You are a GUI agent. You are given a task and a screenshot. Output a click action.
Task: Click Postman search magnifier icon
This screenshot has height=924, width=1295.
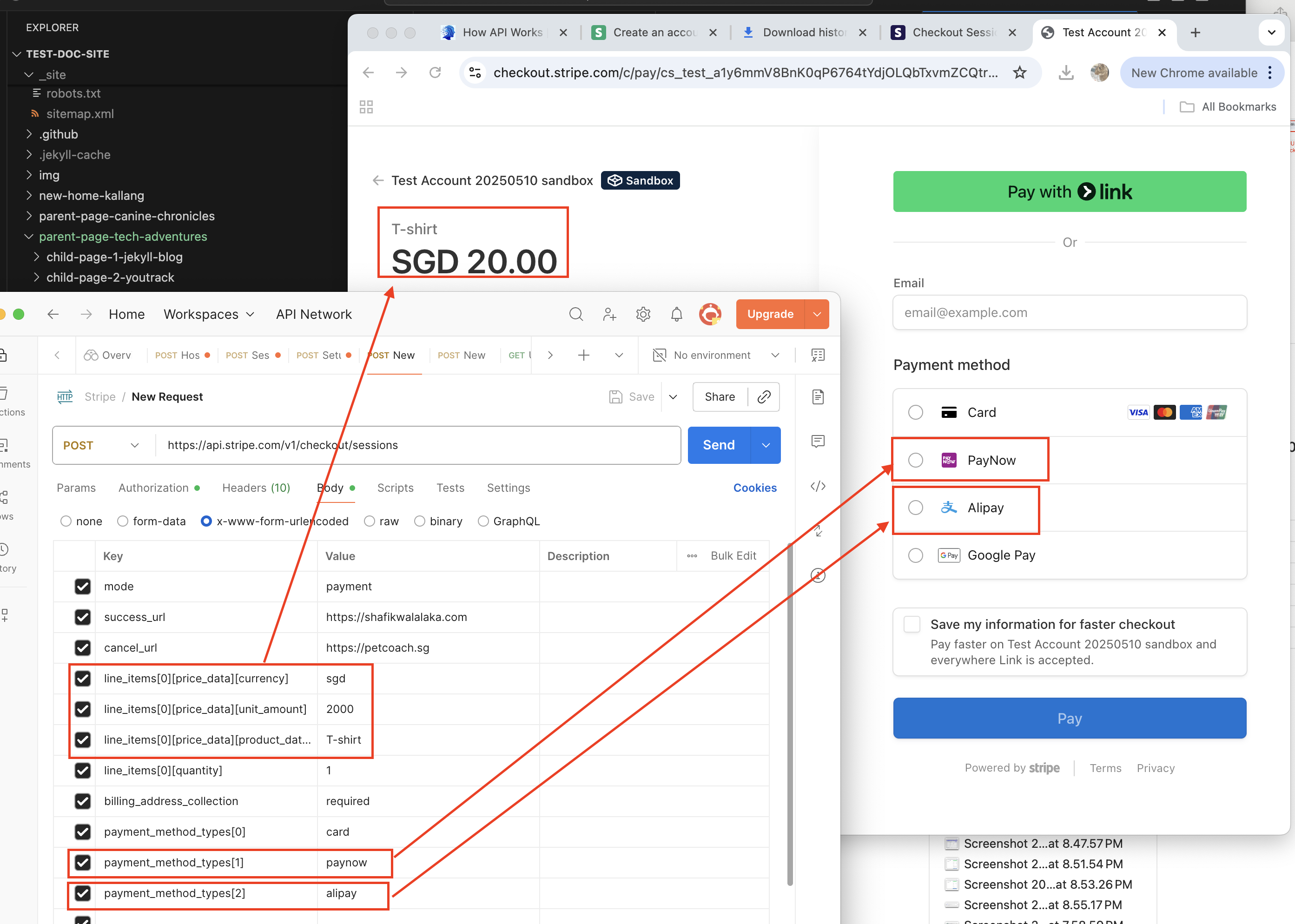point(576,314)
